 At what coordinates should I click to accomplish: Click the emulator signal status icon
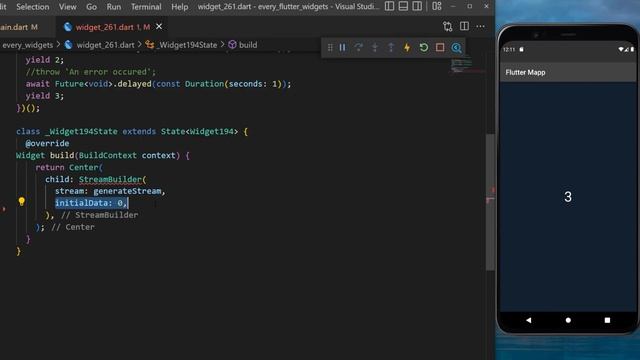click(627, 49)
